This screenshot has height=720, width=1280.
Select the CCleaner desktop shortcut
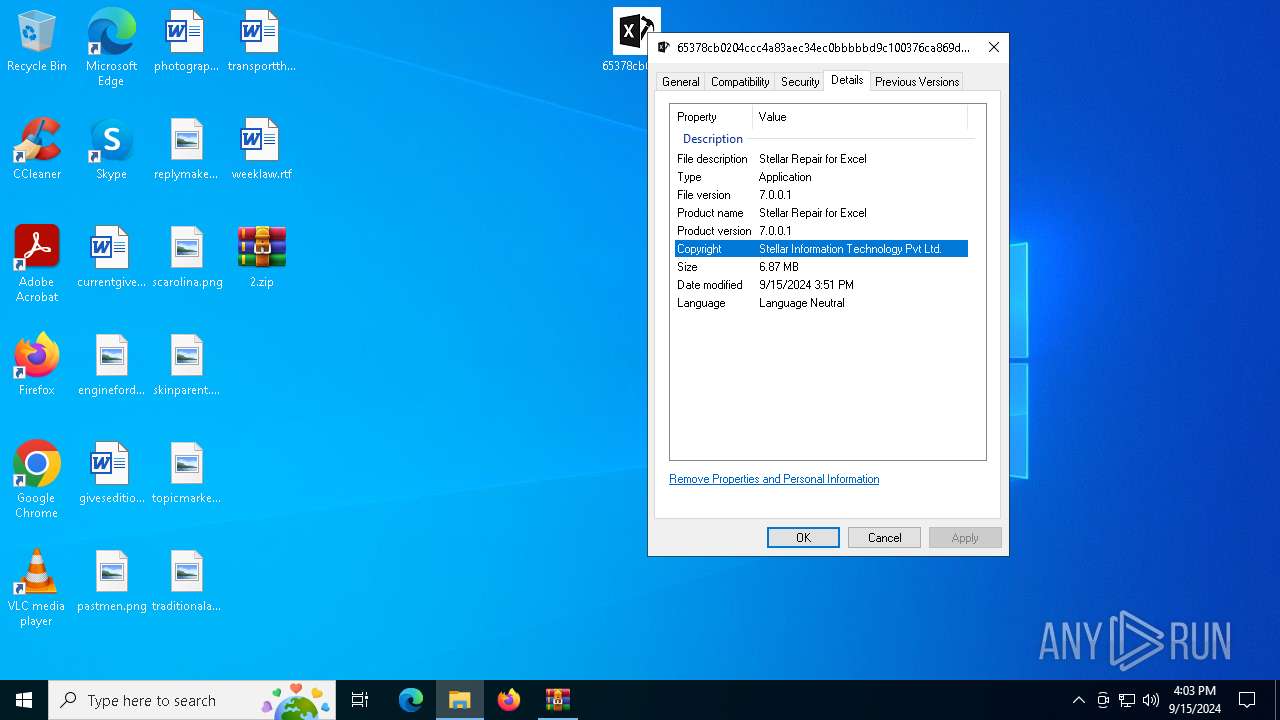[x=37, y=150]
